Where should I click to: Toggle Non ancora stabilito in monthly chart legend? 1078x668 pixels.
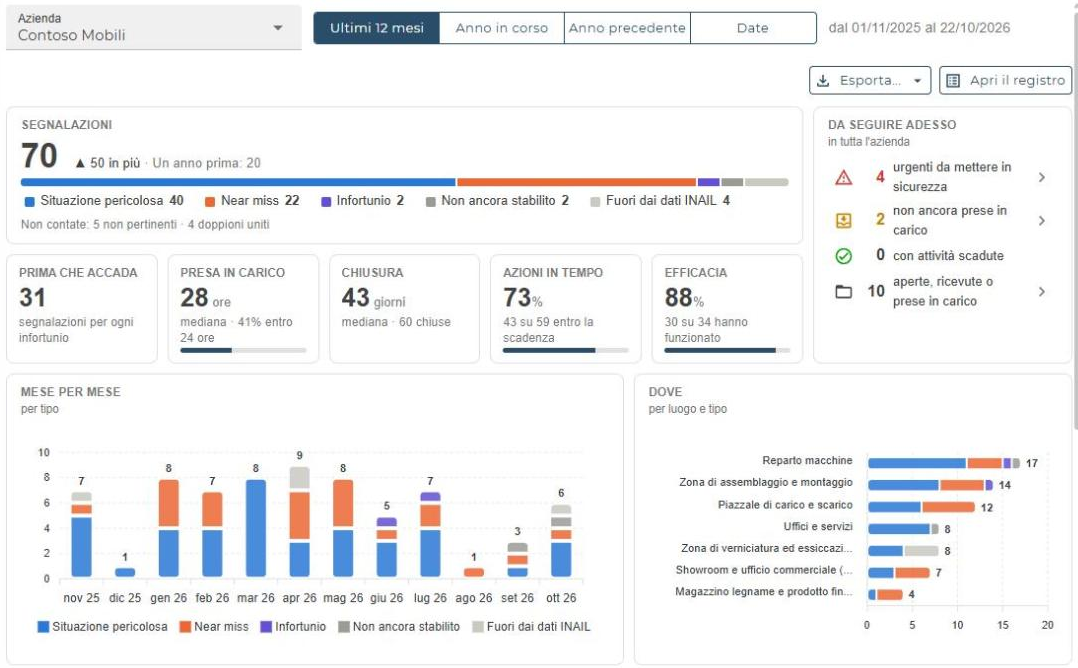point(399,627)
